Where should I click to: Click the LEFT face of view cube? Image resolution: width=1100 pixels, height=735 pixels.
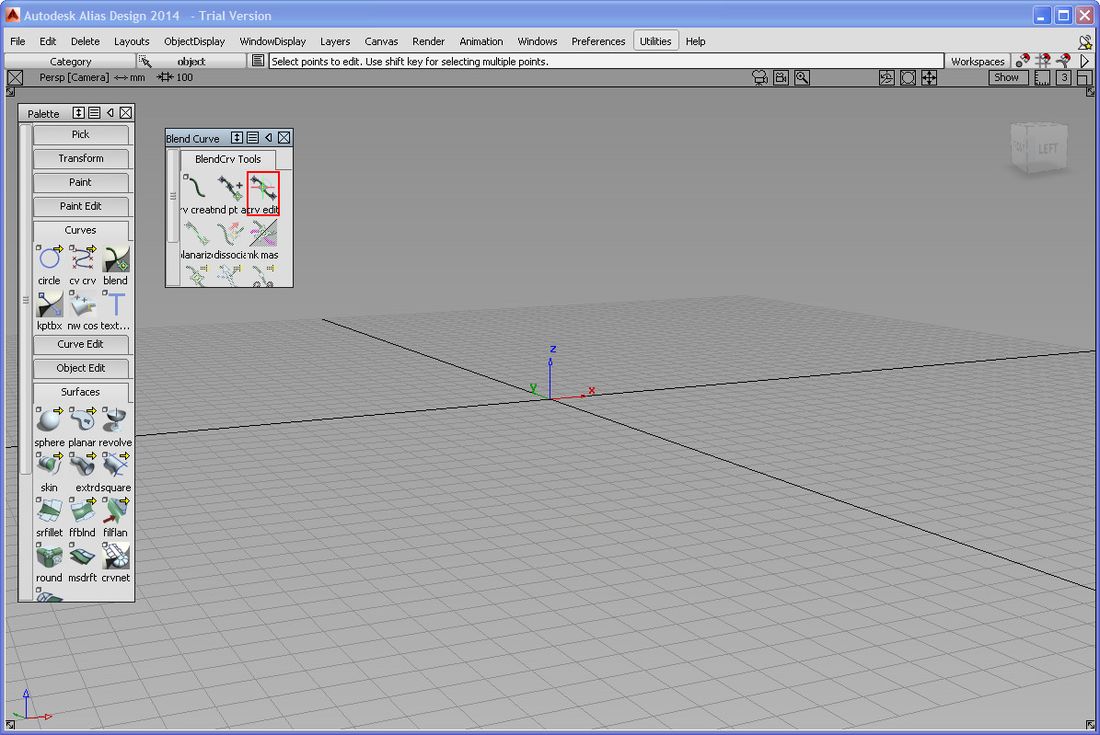click(x=1047, y=149)
